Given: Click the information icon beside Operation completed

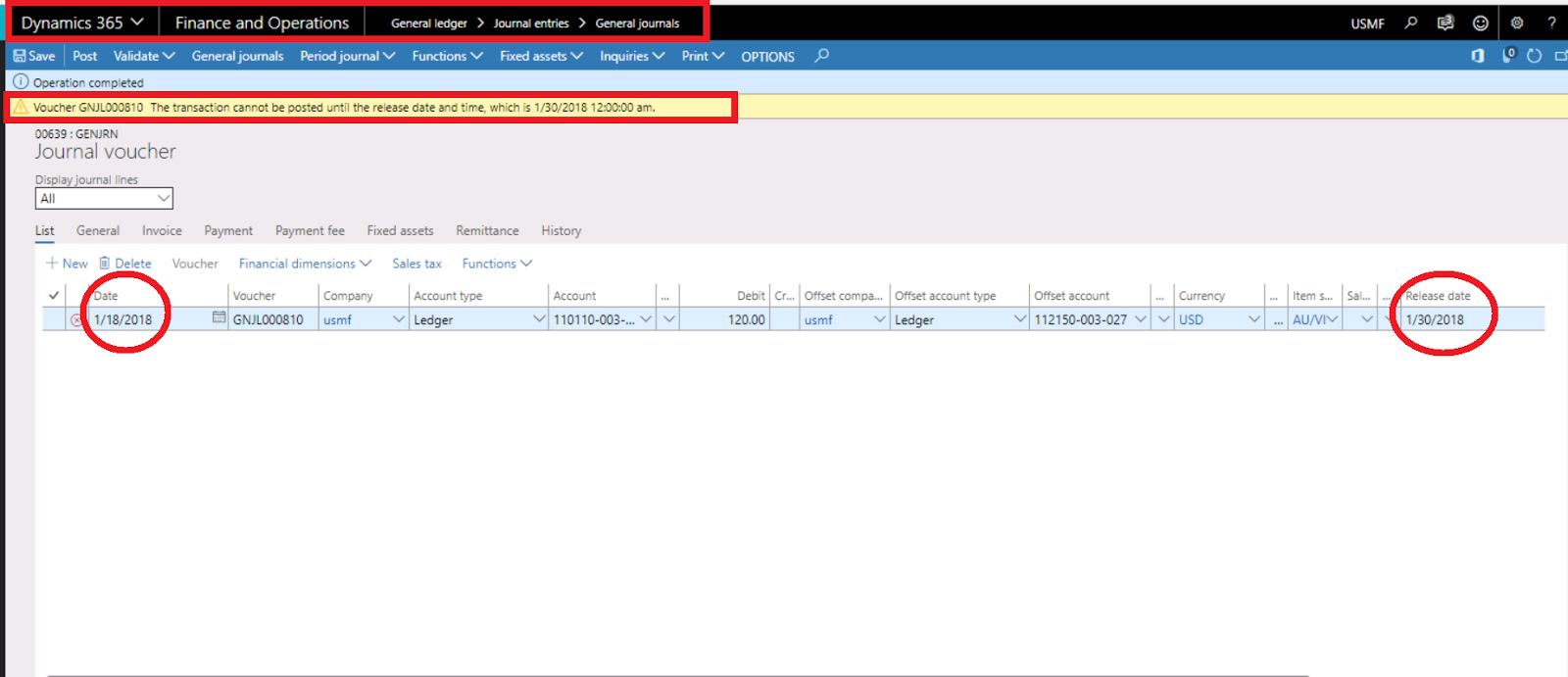Looking at the screenshot, I should [x=21, y=81].
